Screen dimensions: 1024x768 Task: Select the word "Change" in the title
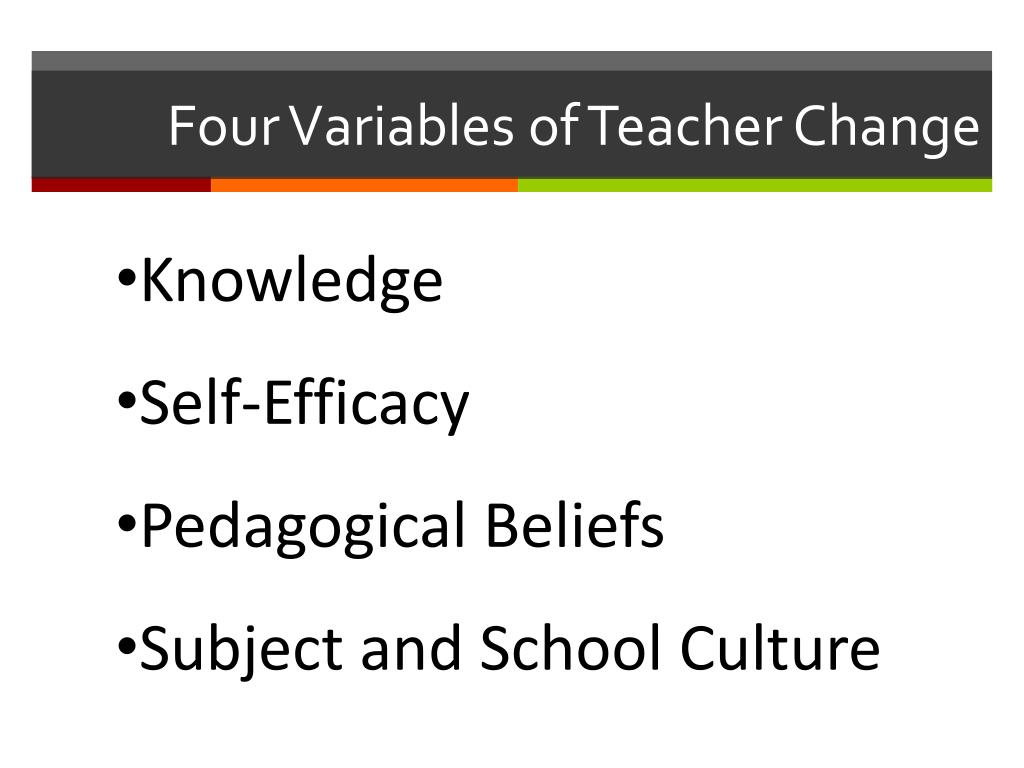point(886,128)
